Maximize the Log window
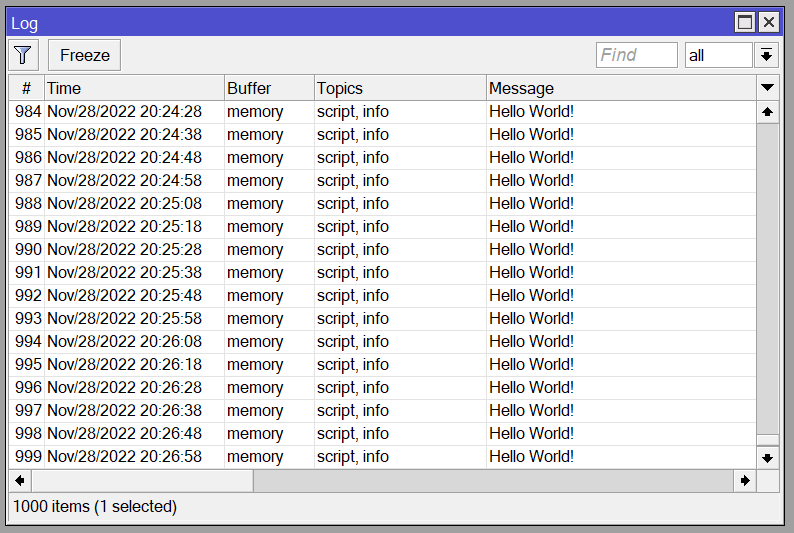This screenshot has width=794, height=533. click(x=745, y=22)
